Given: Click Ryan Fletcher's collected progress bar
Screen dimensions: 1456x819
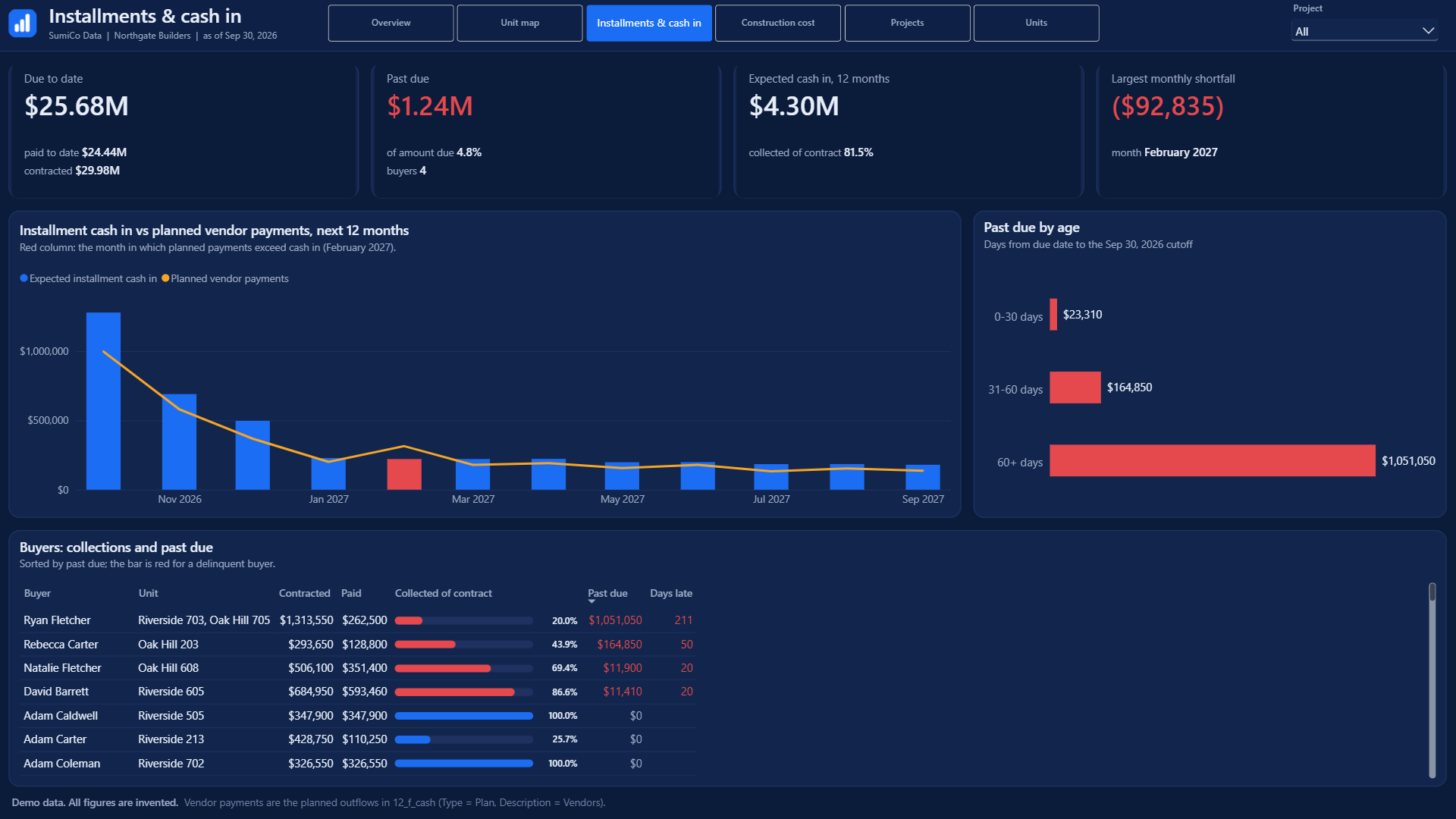Looking at the screenshot, I should tap(463, 620).
